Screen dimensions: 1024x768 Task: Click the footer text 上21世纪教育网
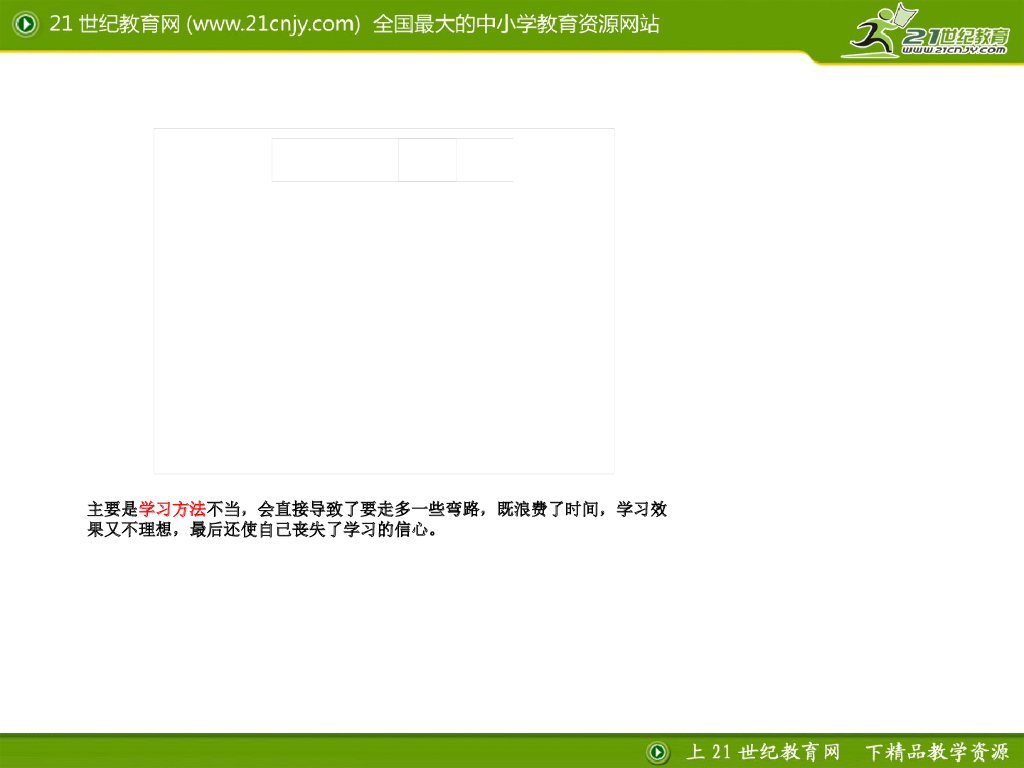[763, 752]
